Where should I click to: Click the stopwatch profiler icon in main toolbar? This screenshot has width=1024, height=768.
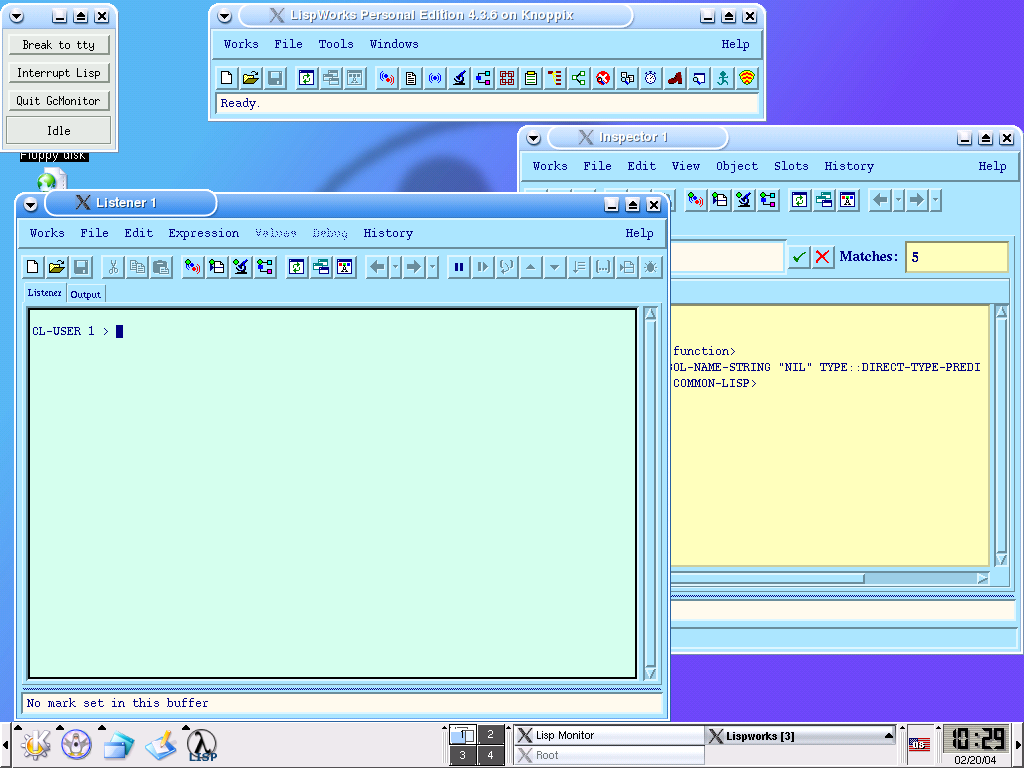[651, 78]
